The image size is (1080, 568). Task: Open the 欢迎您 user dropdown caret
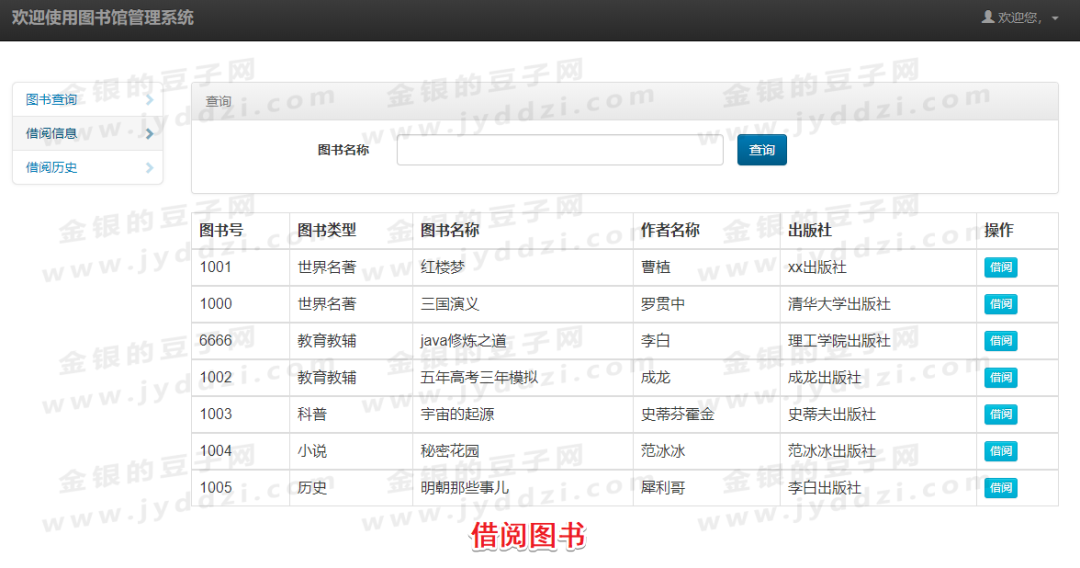(x=1055, y=19)
